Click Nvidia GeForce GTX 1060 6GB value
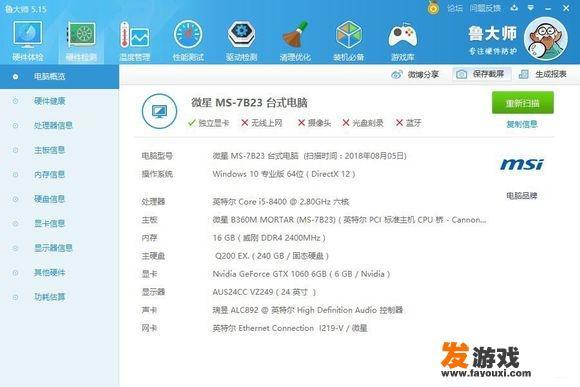The image size is (580, 387). point(301,274)
